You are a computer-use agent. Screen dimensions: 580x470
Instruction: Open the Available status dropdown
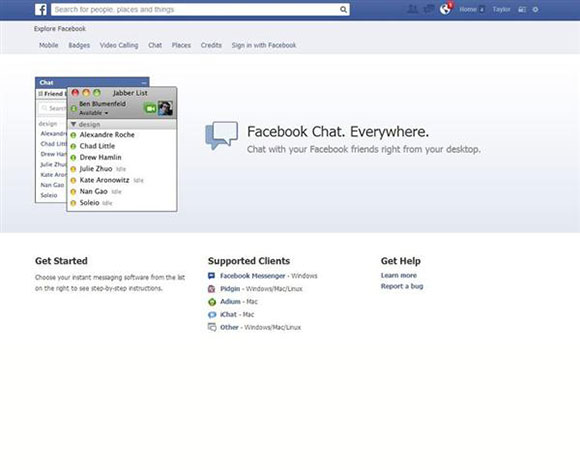[94, 113]
